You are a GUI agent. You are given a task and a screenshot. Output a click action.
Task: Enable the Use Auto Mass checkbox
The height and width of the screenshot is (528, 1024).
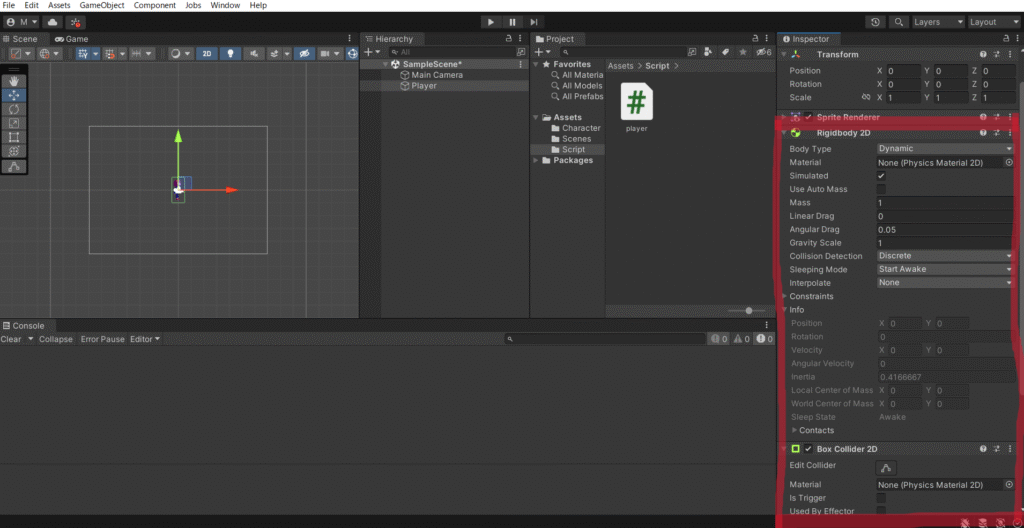click(881, 189)
